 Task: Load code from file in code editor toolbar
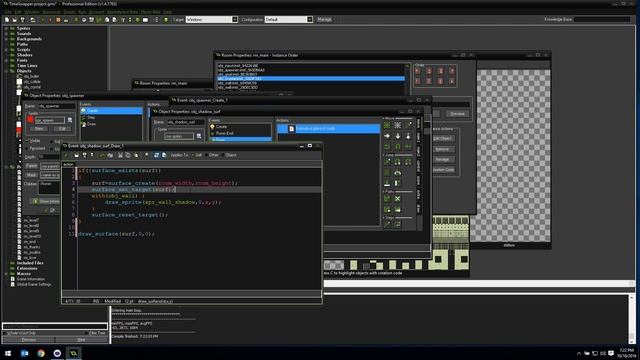pyautogui.click(x=76, y=155)
